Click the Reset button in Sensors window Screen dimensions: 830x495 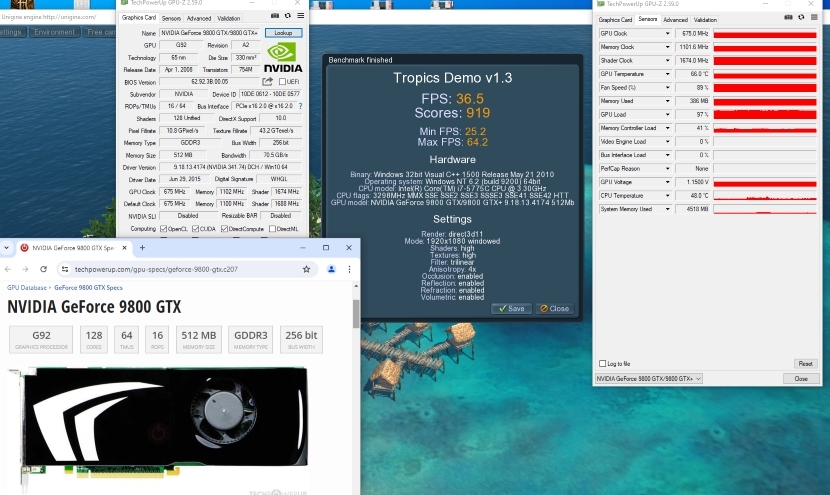(805, 364)
